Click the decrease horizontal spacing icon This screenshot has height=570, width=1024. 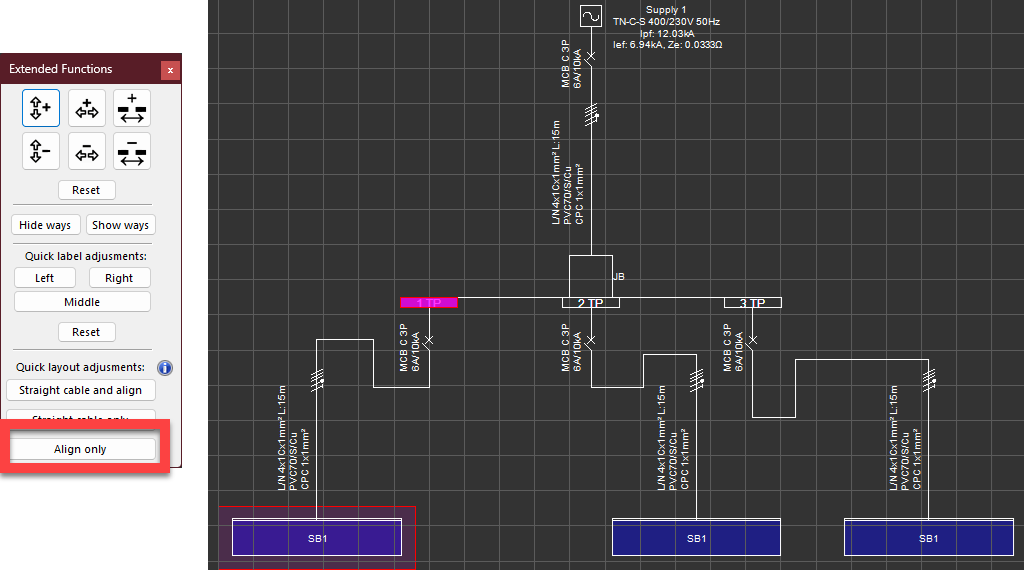click(87, 152)
